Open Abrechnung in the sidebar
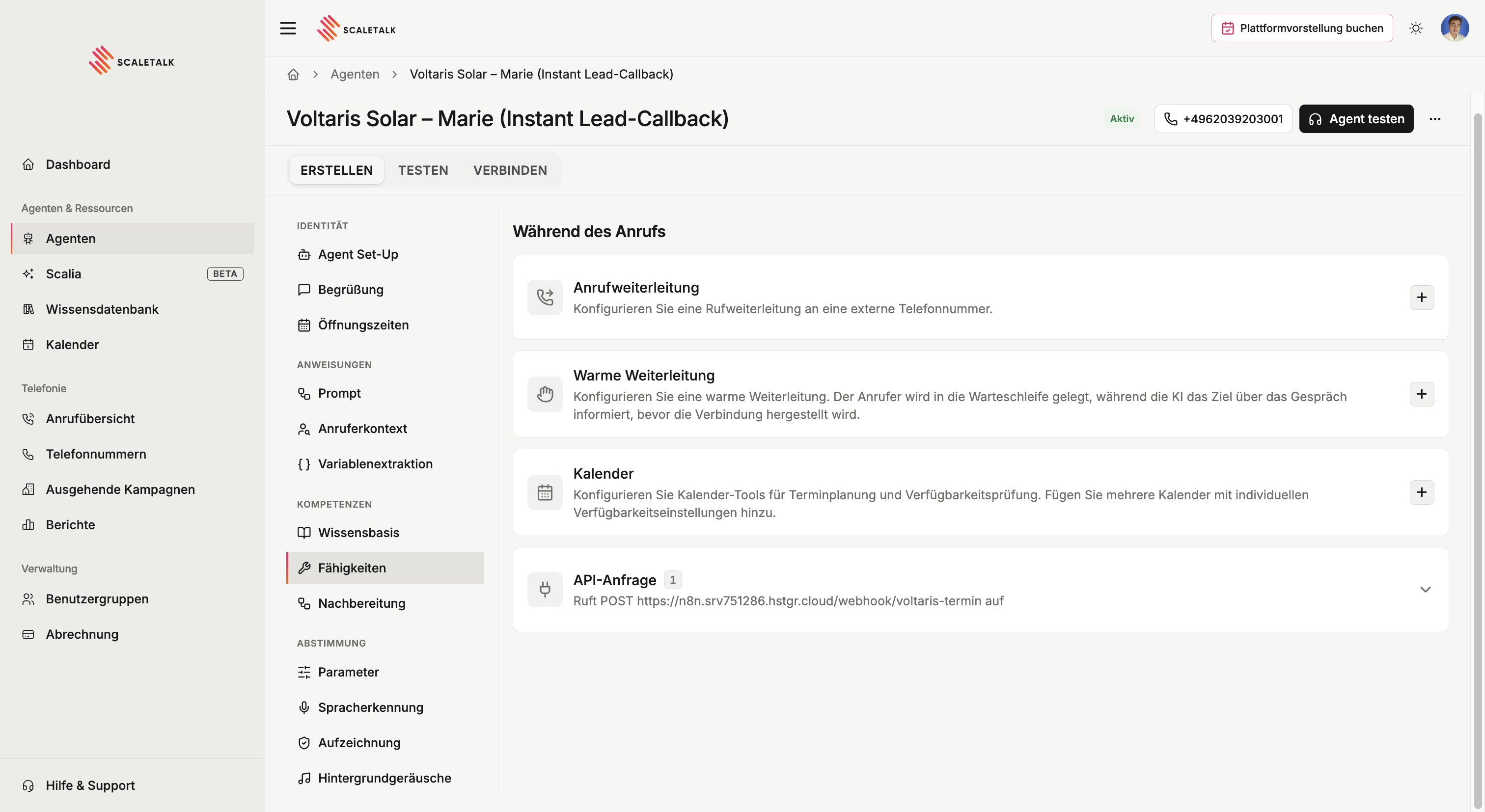The width and height of the screenshot is (1485, 812). 132,634
